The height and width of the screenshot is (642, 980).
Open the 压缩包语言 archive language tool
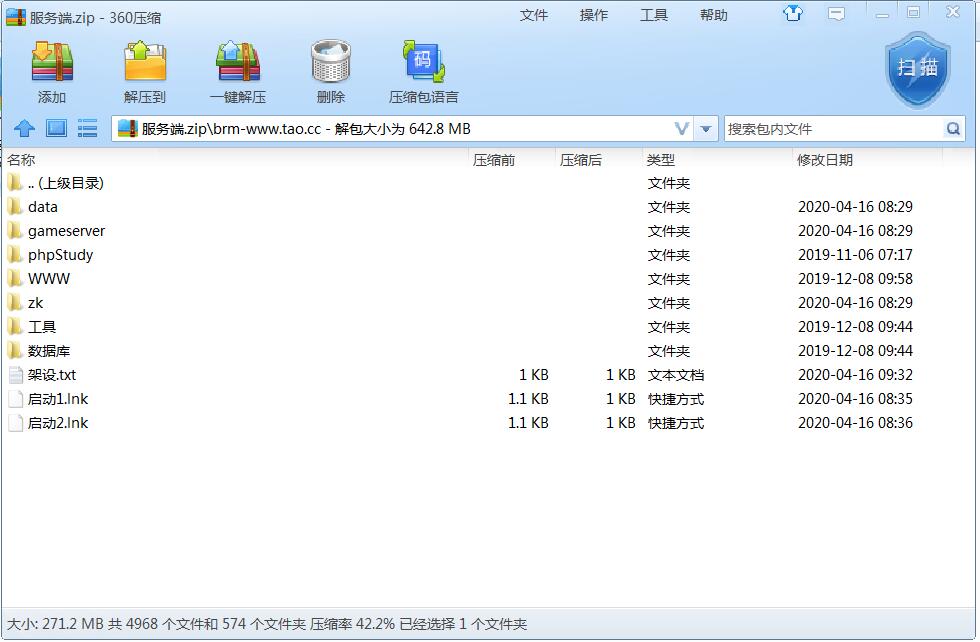pyautogui.click(x=423, y=63)
